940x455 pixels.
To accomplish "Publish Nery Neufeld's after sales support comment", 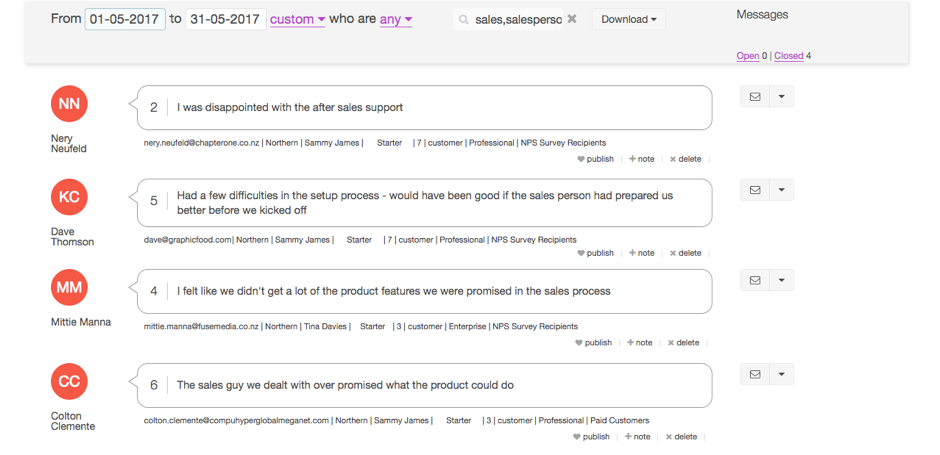I will [595, 159].
